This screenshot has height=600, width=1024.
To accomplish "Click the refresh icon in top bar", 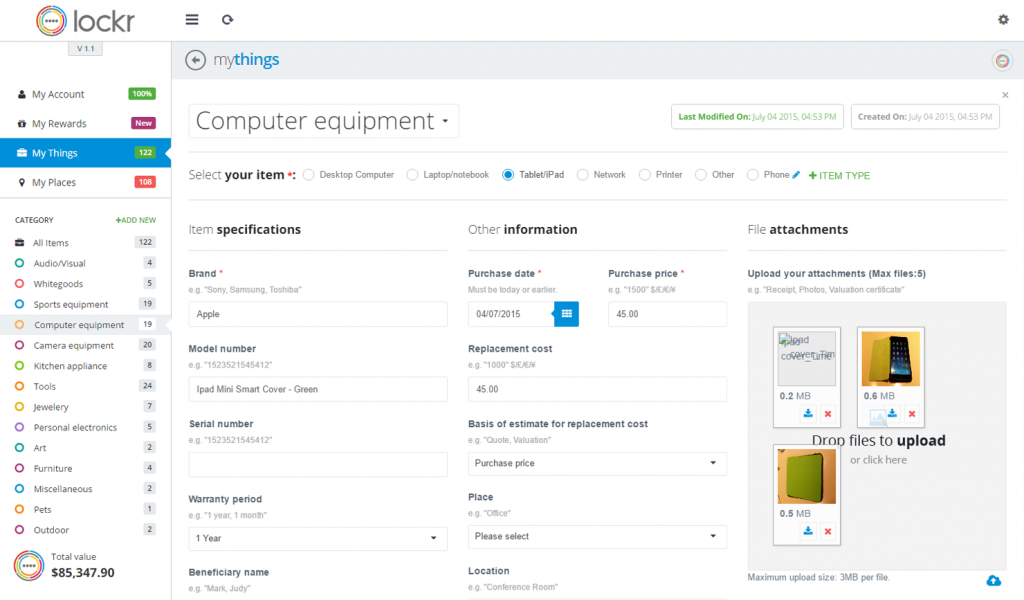I will pos(227,20).
